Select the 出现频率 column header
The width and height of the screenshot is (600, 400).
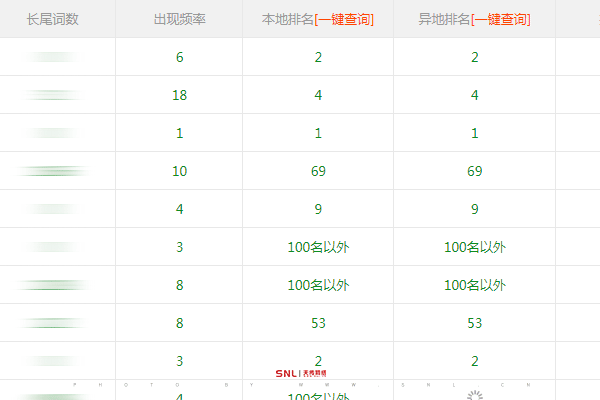[179, 19]
